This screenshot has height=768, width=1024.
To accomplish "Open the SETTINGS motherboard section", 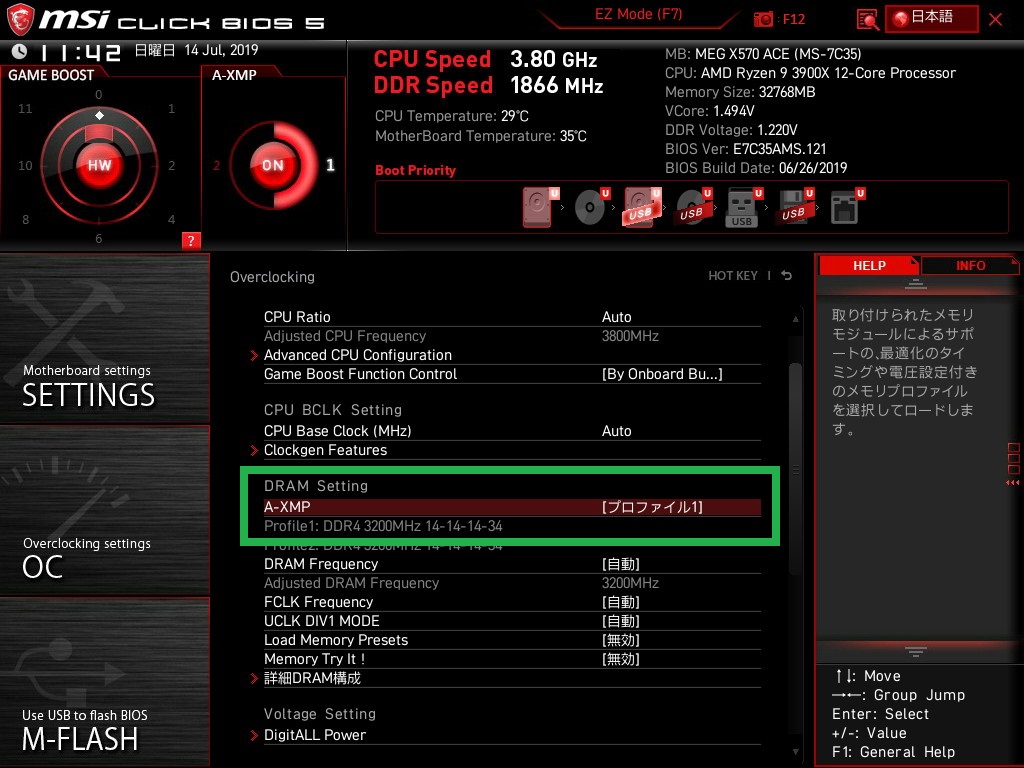I will (x=104, y=338).
